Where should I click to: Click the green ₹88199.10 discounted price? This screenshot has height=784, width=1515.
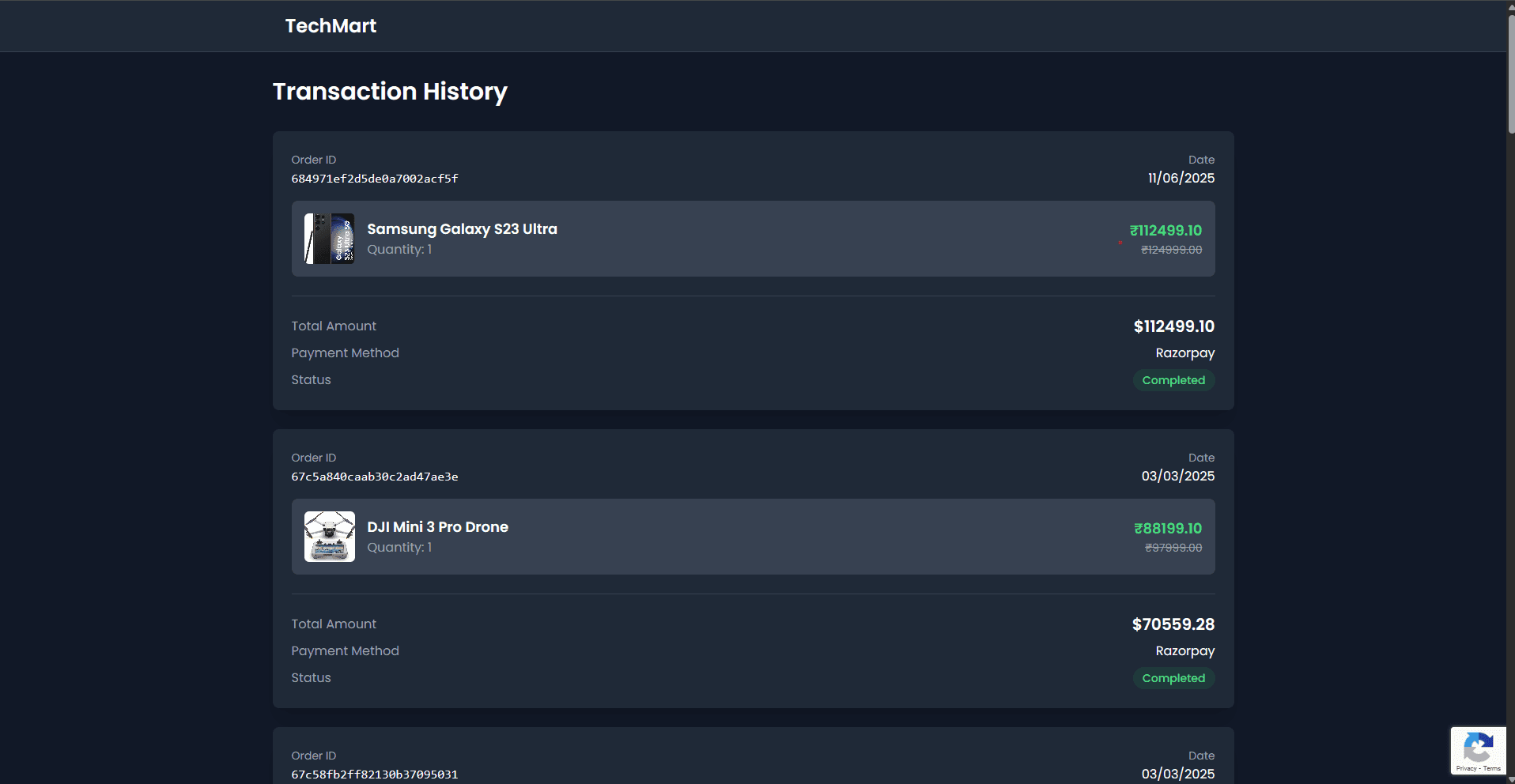(1168, 529)
